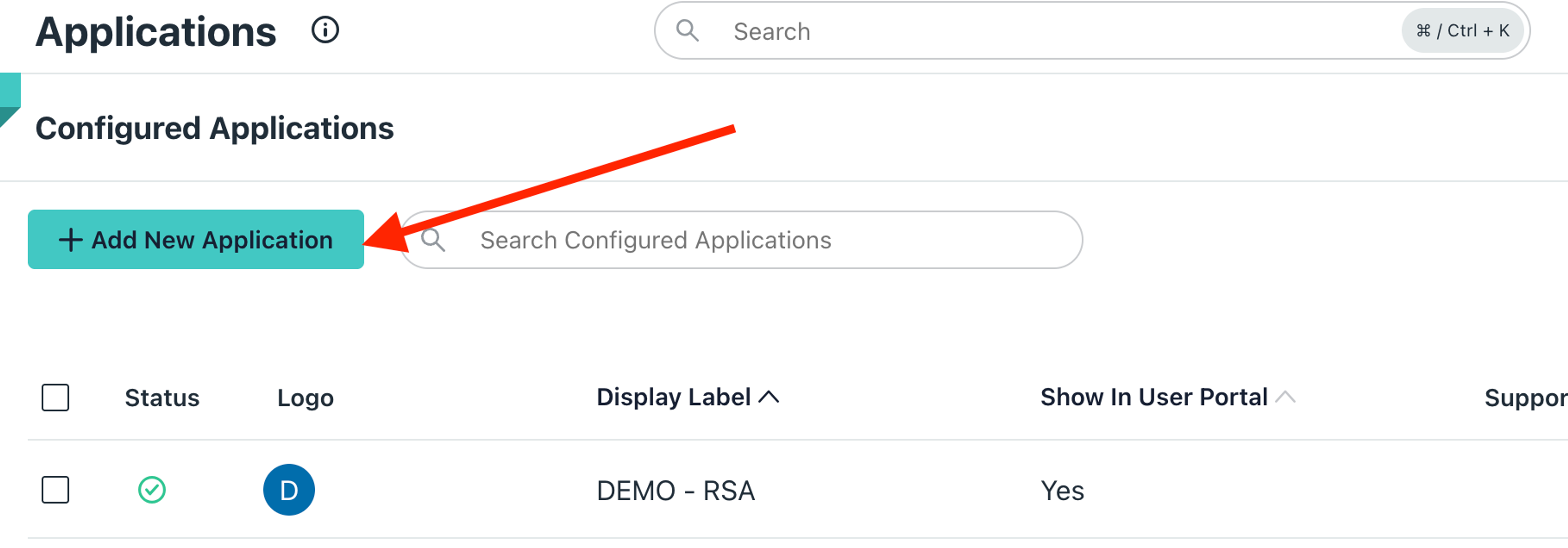1568x548 pixels.
Task: Click the Logo column header
Action: pos(305,398)
